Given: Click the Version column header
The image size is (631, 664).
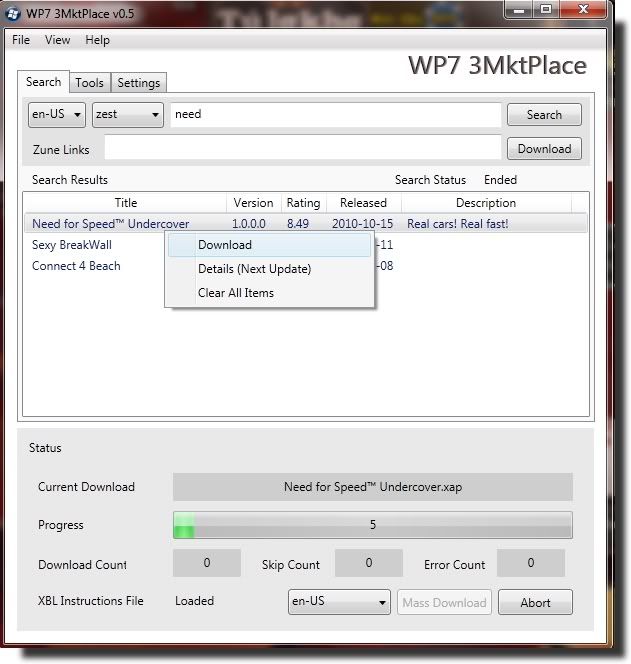Looking at the screenshot, I should pos(253,203).
